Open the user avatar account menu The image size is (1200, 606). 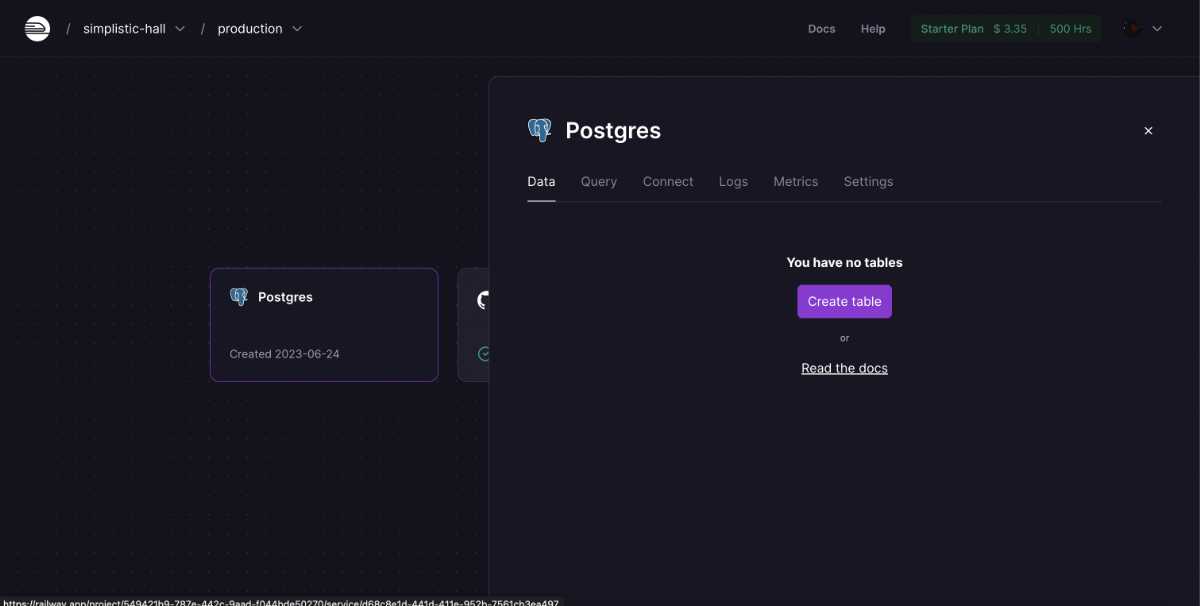pos(1142,29)
